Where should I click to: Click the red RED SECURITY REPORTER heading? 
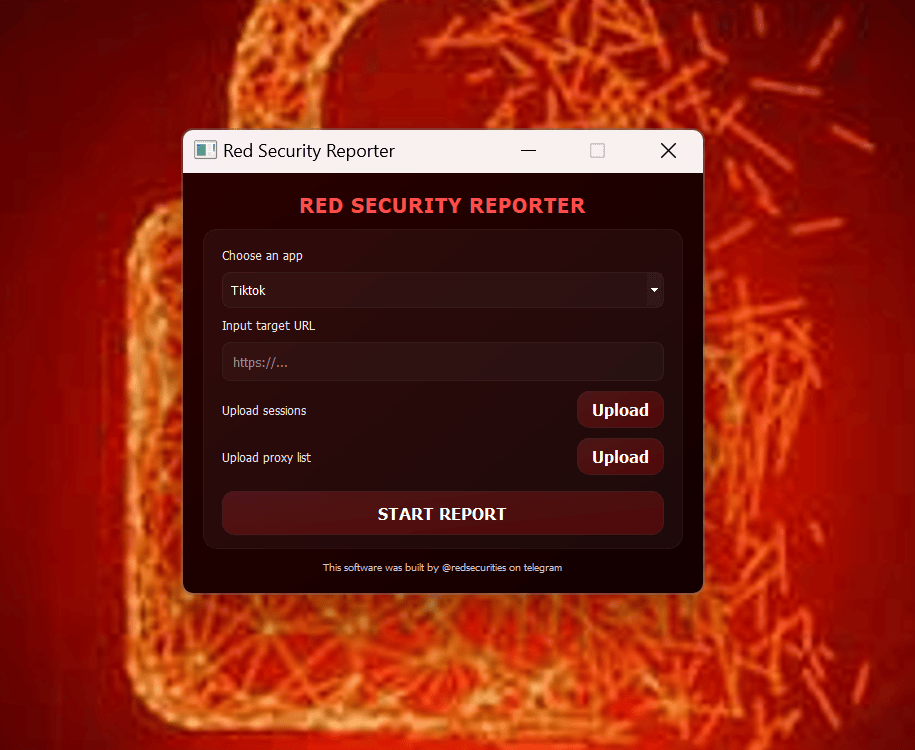(x=442, y=205)
